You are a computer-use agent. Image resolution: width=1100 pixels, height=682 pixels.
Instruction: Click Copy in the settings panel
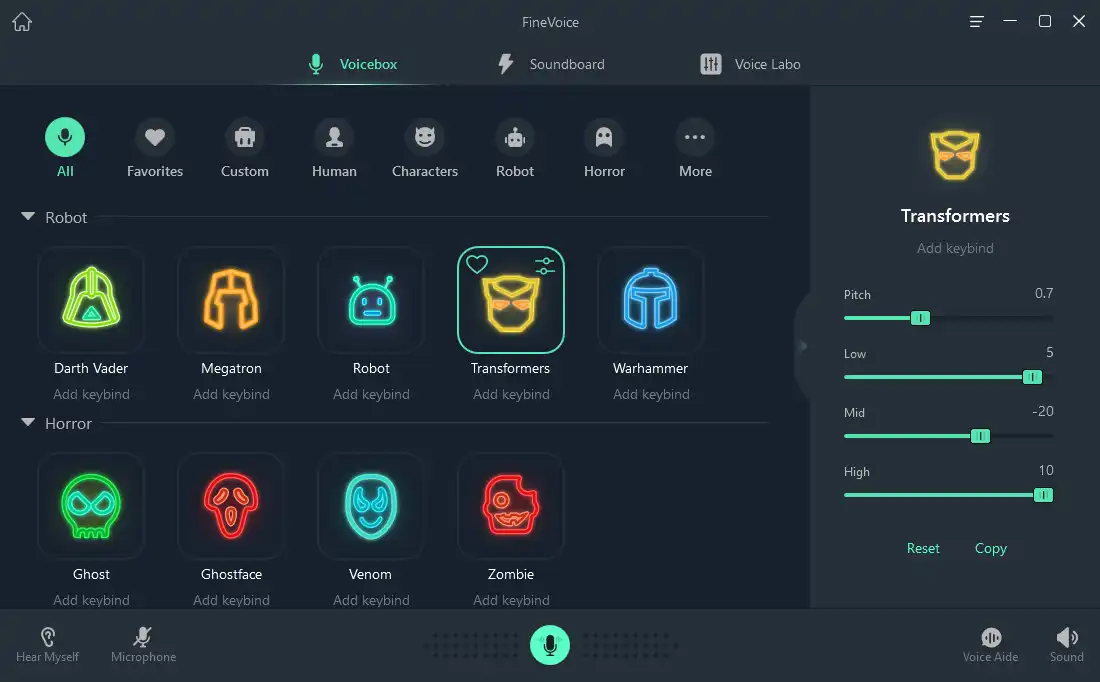(991, 548)
